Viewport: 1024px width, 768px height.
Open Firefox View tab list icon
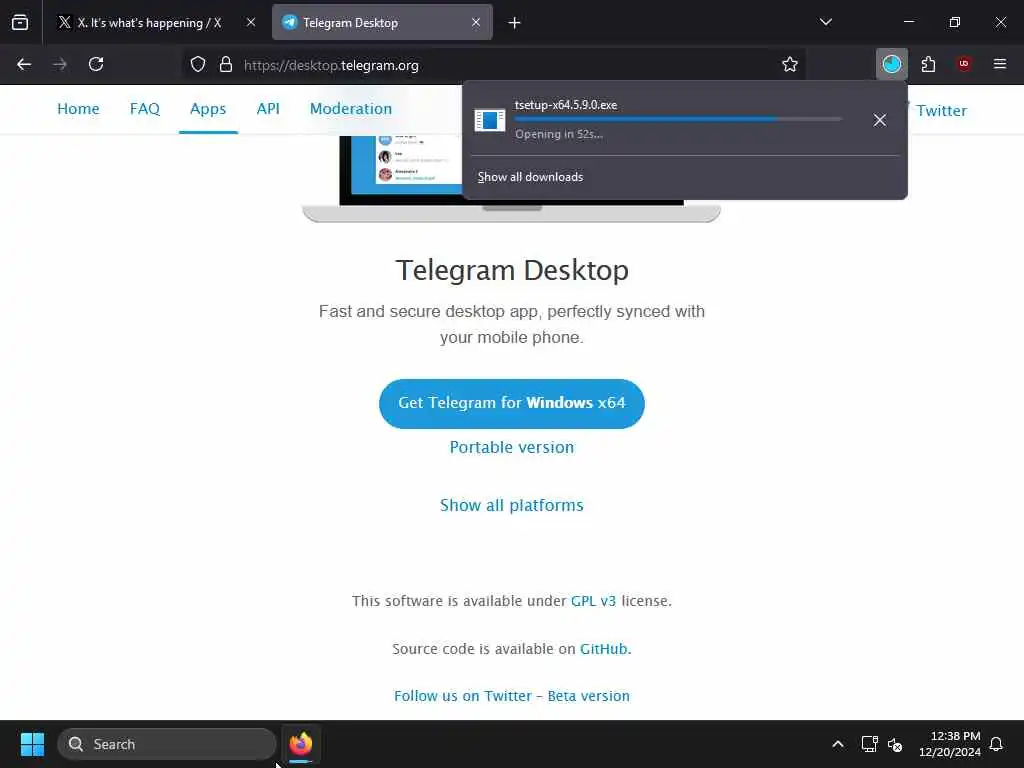tap(20, 22)
